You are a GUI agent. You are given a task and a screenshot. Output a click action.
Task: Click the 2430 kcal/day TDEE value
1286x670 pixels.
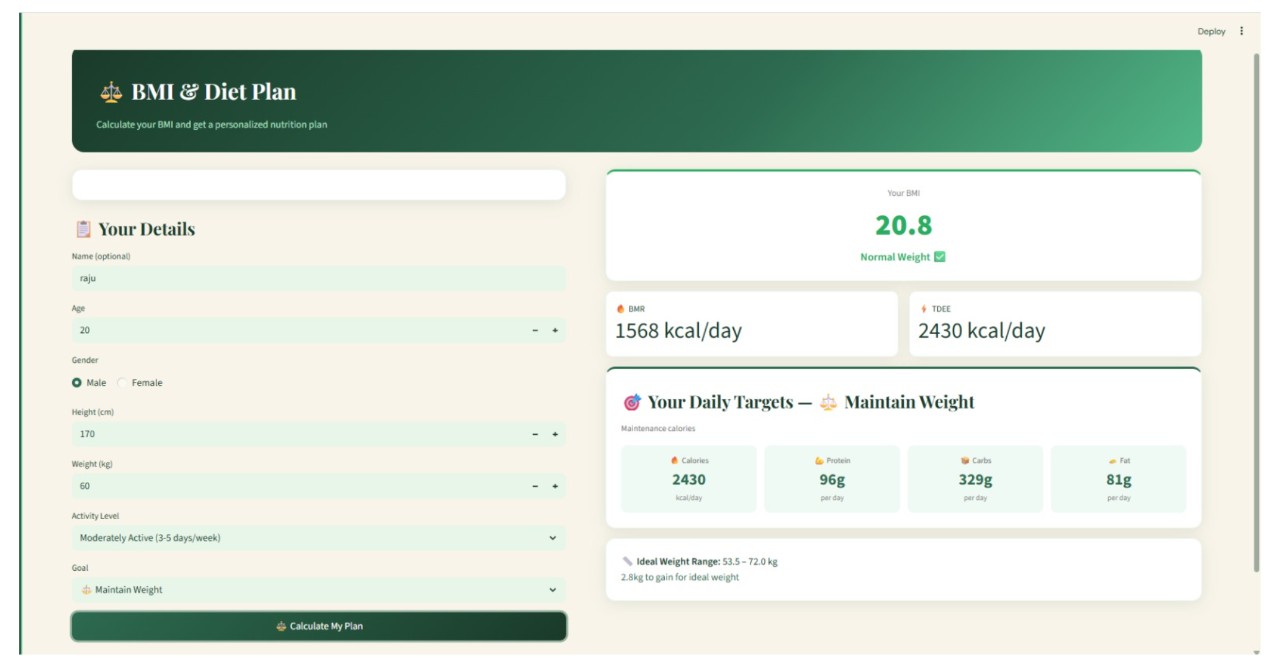coord(982,331)
